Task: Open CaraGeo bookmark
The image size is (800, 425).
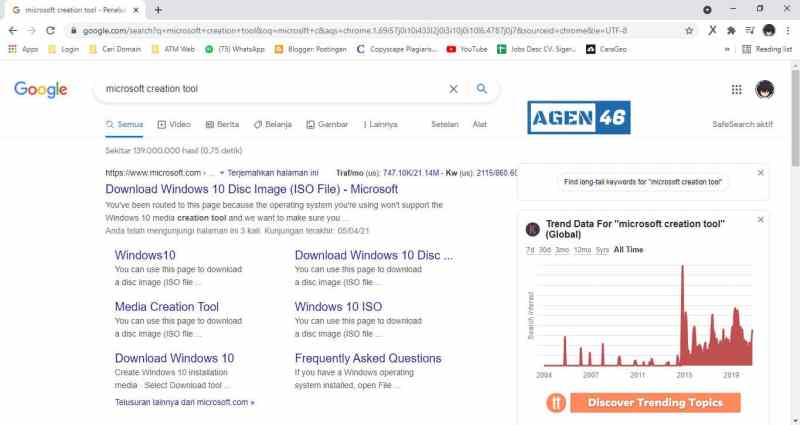Action: click(x=606, y=49)
